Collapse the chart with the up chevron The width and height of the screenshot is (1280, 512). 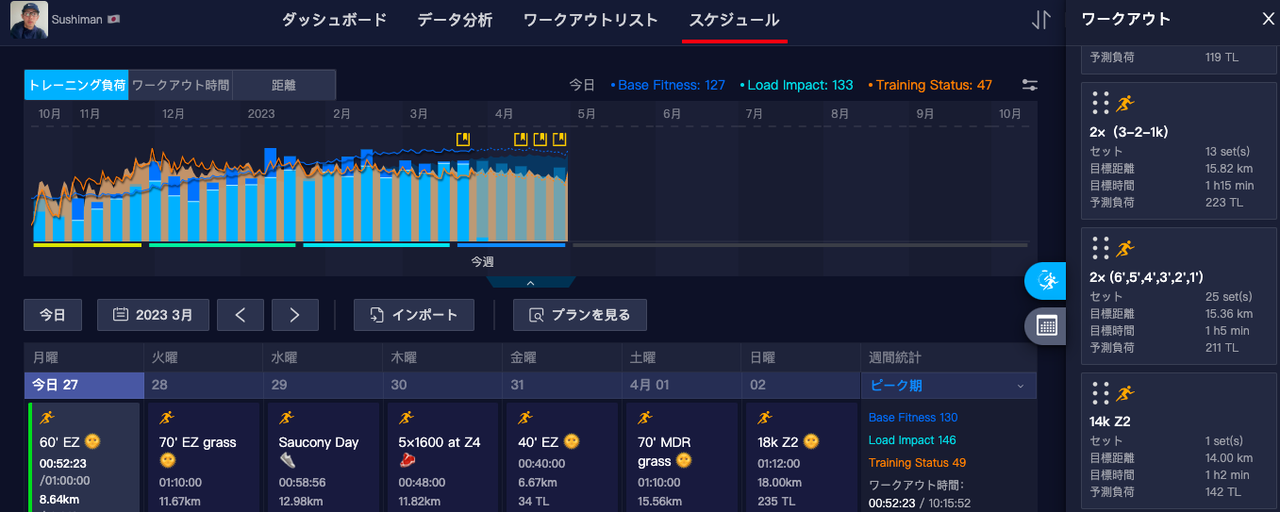click(531, 283)
